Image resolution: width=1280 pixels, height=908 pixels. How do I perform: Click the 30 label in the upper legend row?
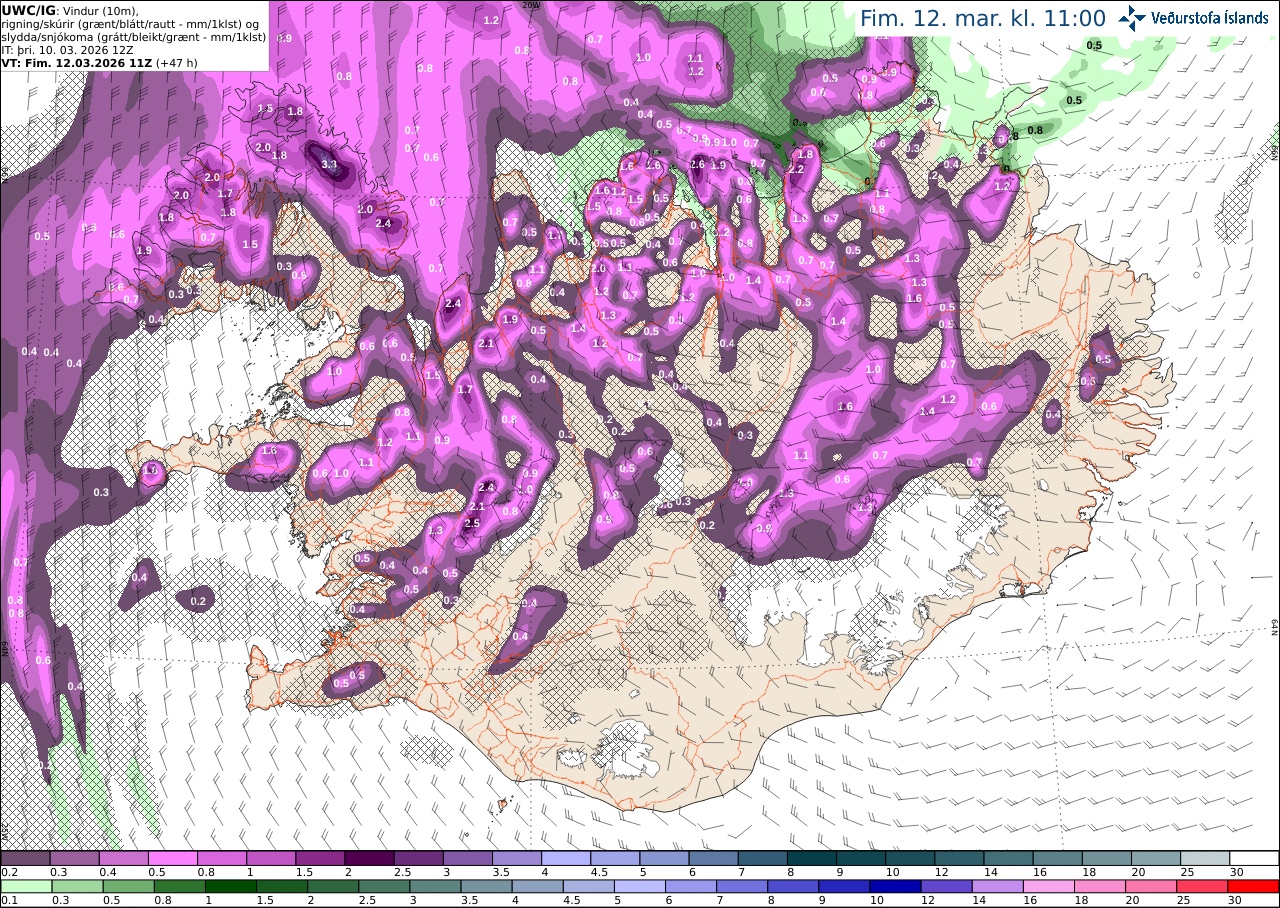point(1236,872)
